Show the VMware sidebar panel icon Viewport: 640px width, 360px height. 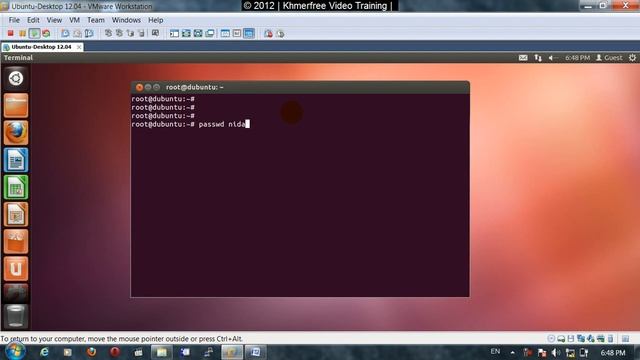pos(174,33)
